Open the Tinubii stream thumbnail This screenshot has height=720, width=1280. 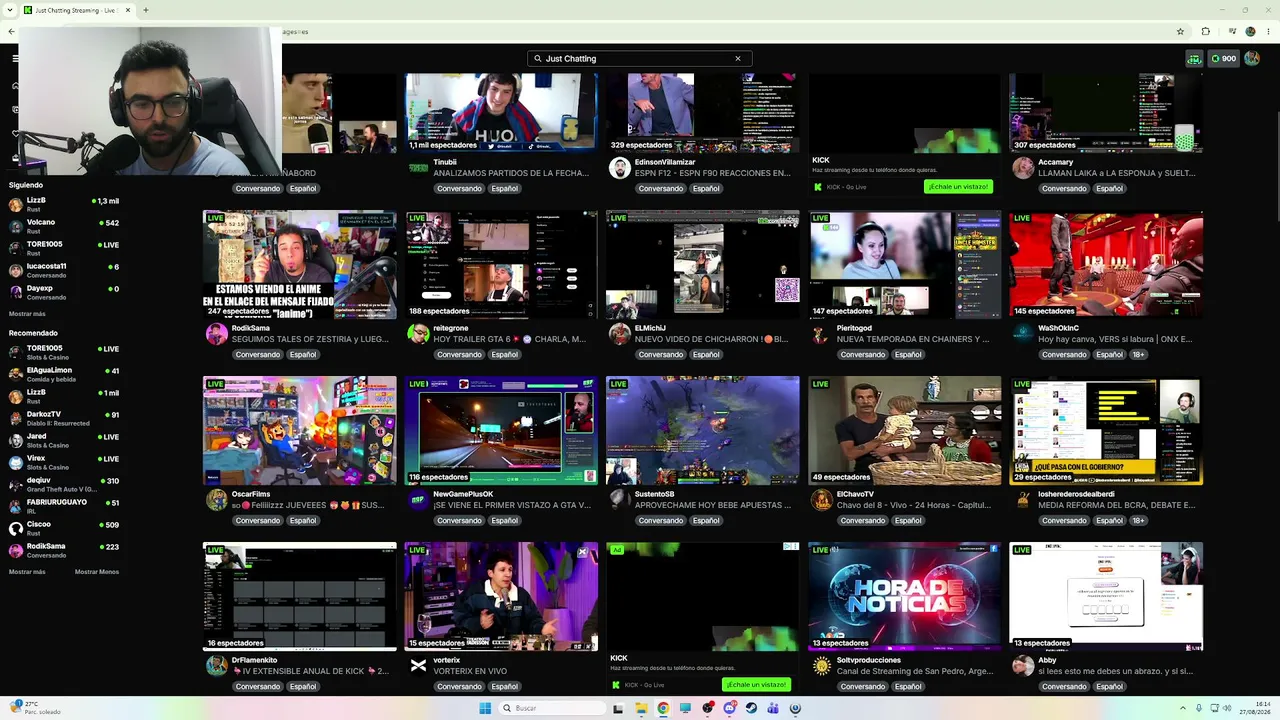pos(501,112)
